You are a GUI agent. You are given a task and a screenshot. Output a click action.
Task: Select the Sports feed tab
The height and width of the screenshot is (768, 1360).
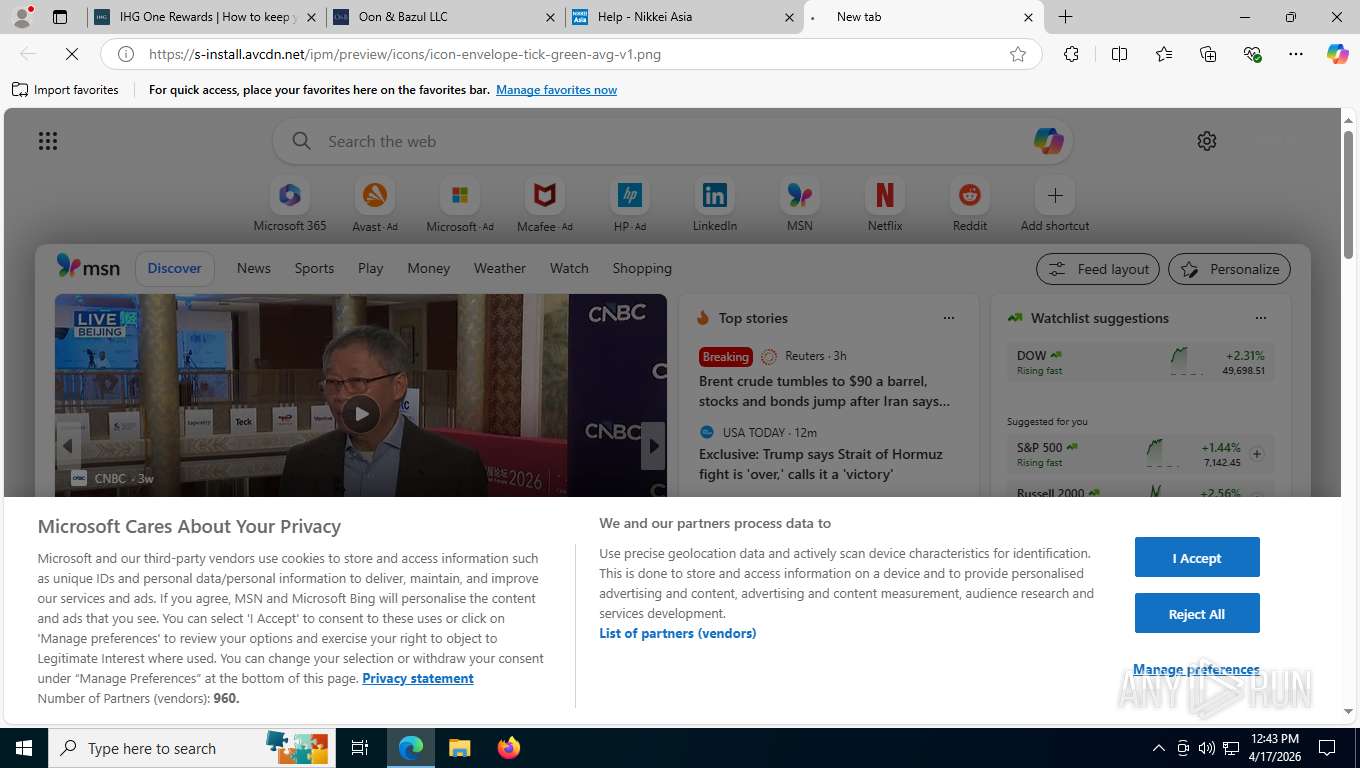314,268
